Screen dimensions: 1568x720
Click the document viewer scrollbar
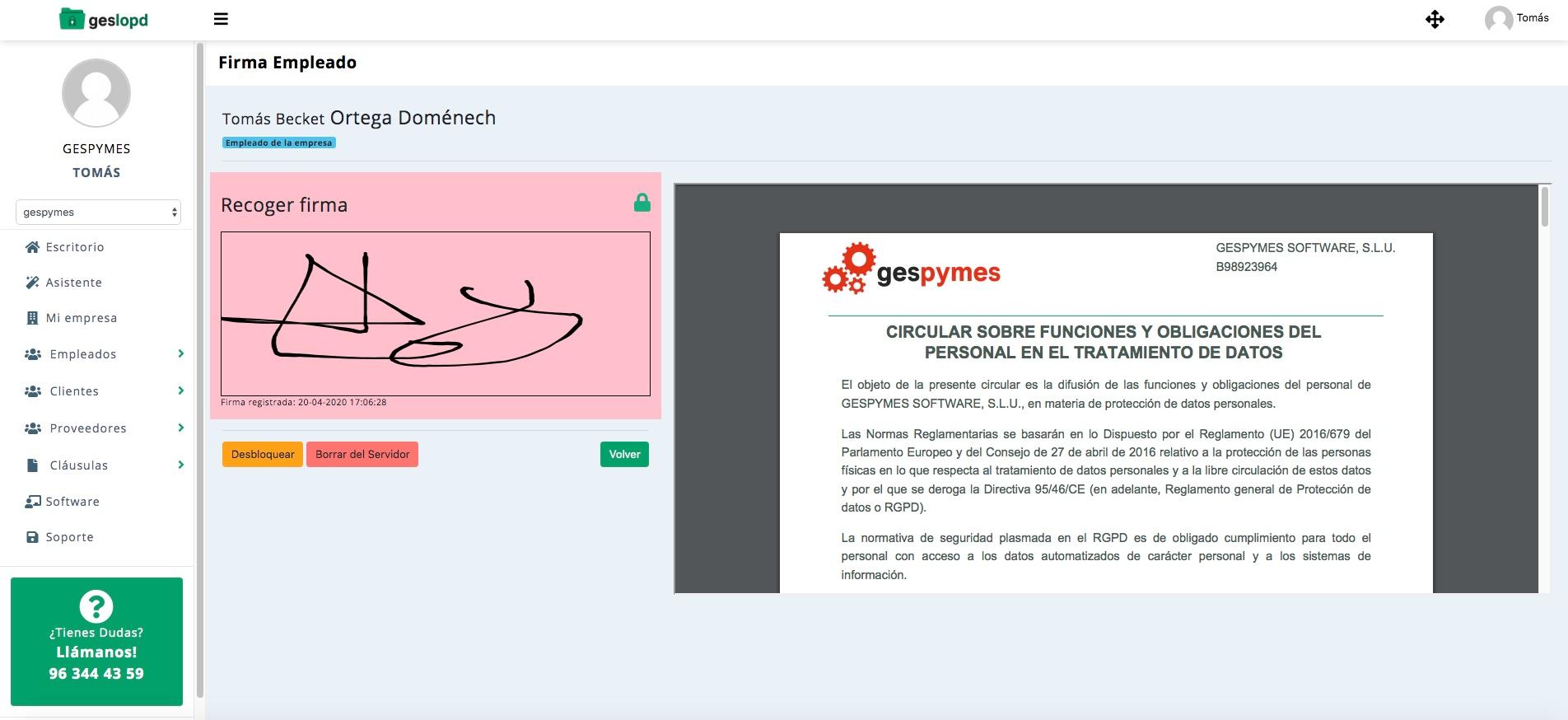(x=1545, y=206)
